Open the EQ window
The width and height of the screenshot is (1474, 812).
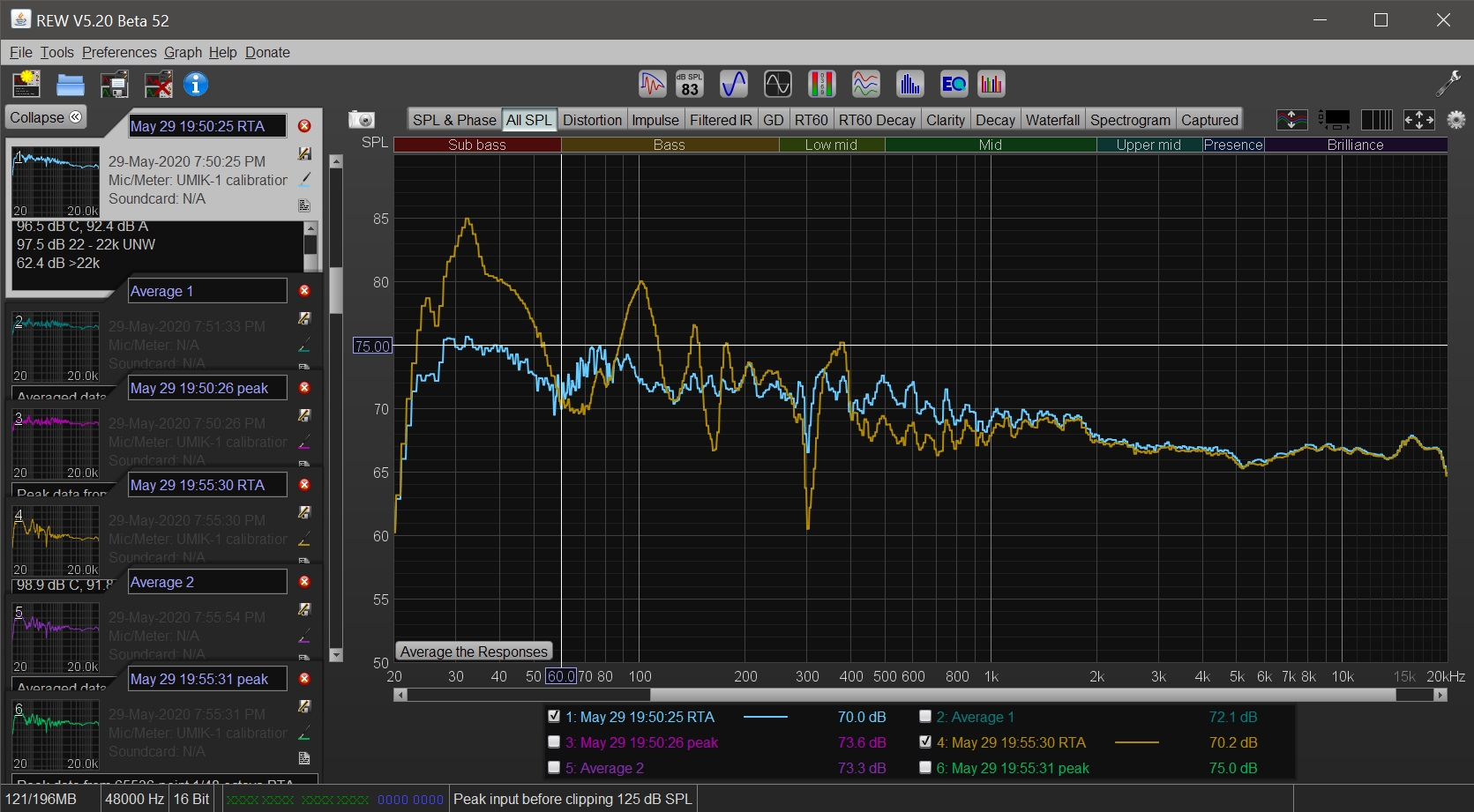pos(954,85)
